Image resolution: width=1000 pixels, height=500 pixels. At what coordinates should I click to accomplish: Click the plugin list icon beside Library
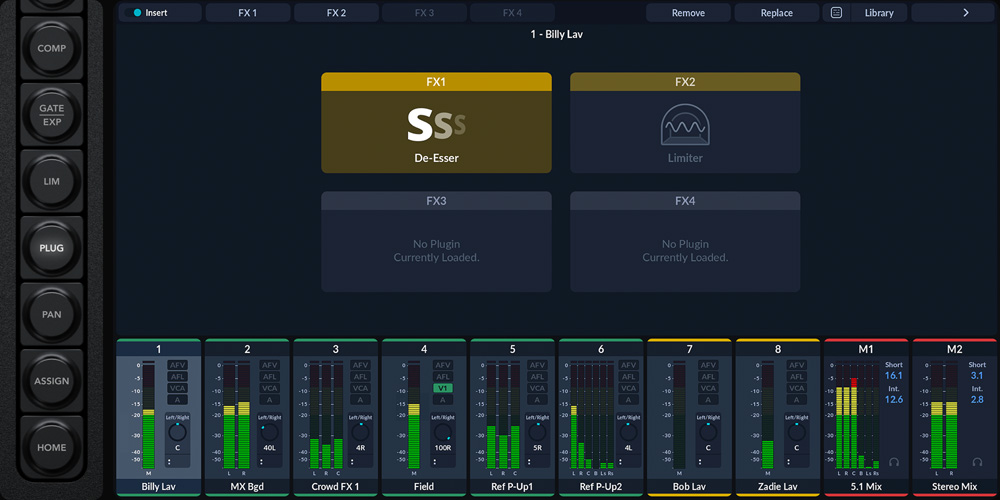point(836,13)
